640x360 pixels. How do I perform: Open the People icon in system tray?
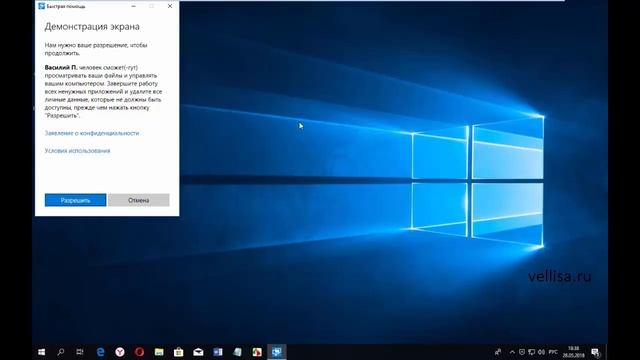click(498, 352)
